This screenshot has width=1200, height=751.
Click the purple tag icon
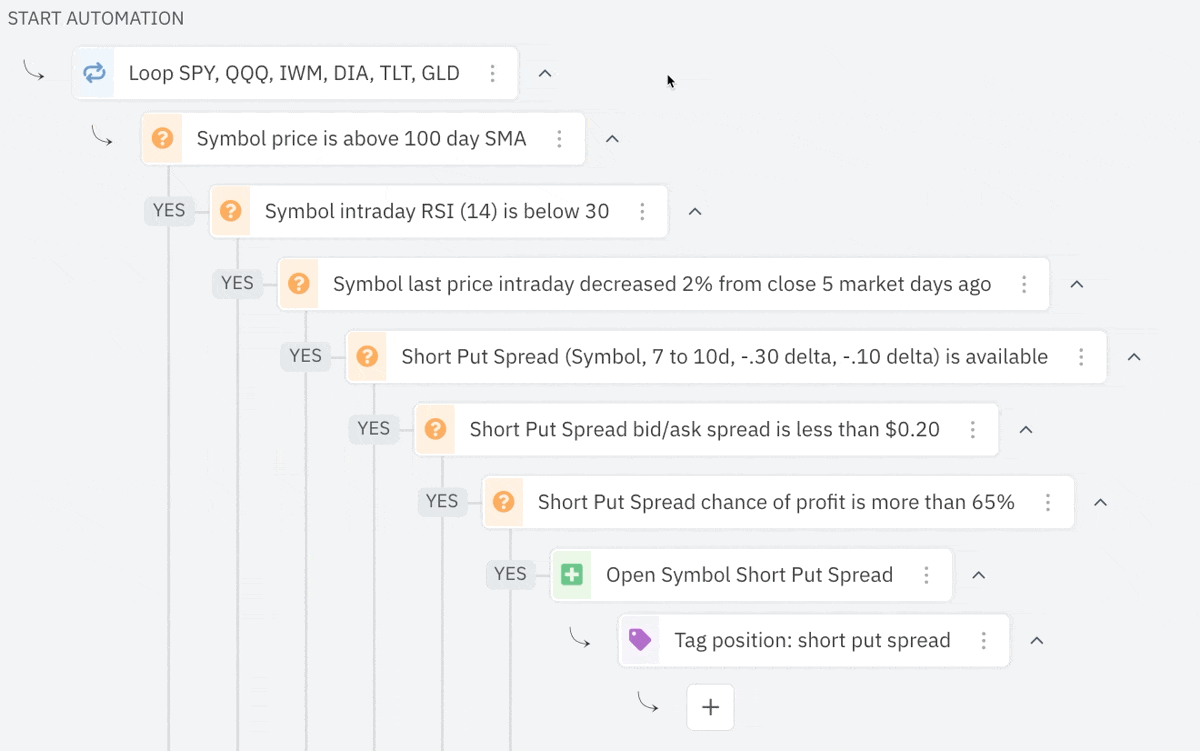tap(640, 640)
